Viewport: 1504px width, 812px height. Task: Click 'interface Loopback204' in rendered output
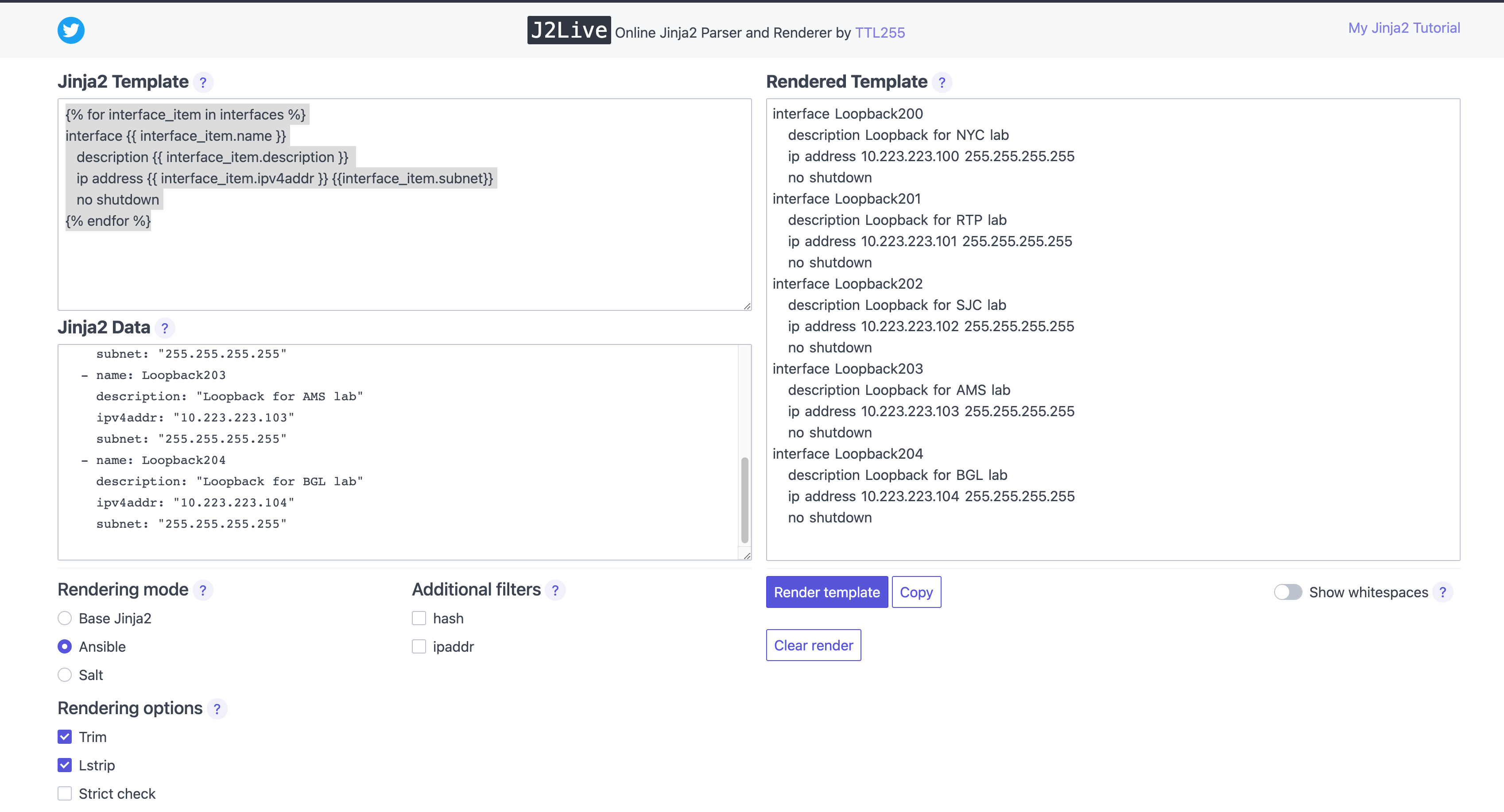coord(847,453)
